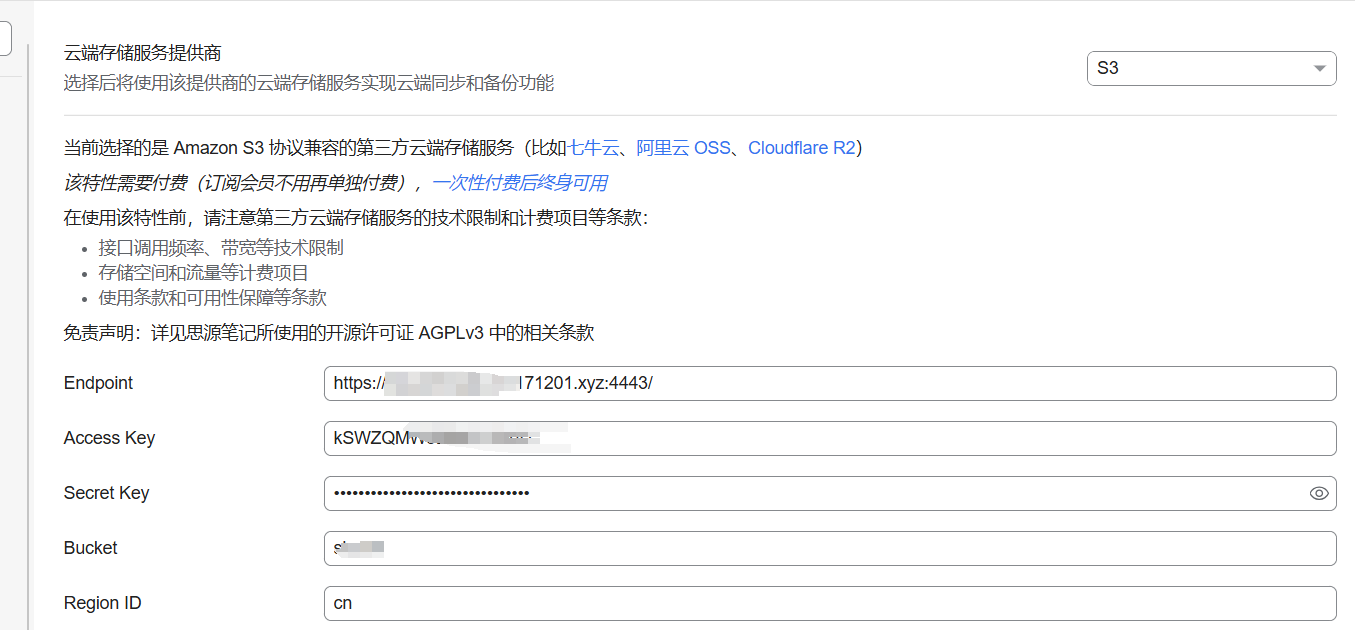
Task: Open the Cloudflare R2 link
Action: click(x=802, y=148)
